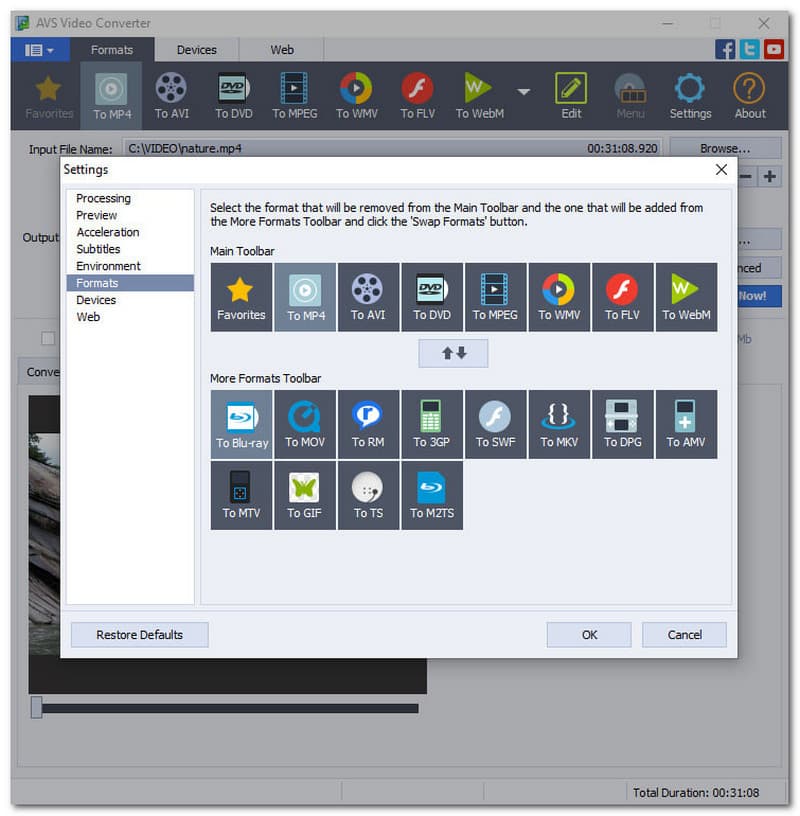Click To AVI in the main window toolbar
The height and width of the screenshot is (816, 800).
(171, 96)
